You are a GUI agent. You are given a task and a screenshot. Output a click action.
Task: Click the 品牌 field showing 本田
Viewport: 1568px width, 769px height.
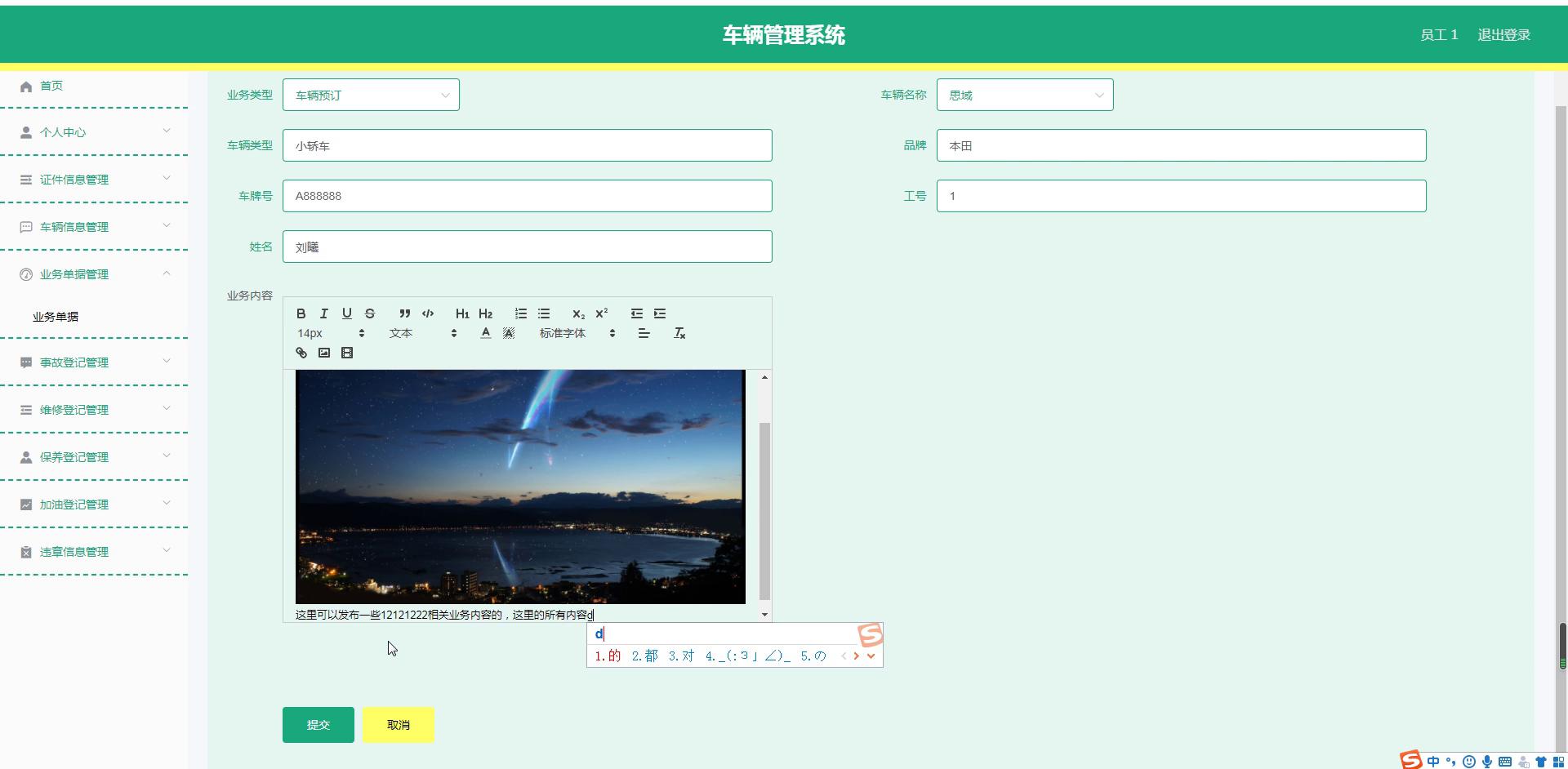click(x=1182, y=145)
